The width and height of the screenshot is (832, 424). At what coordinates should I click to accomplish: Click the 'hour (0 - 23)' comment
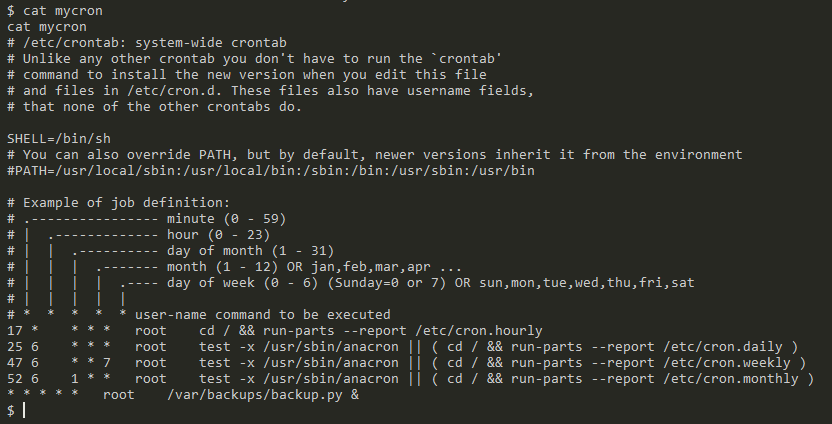[x=219, y=235]
